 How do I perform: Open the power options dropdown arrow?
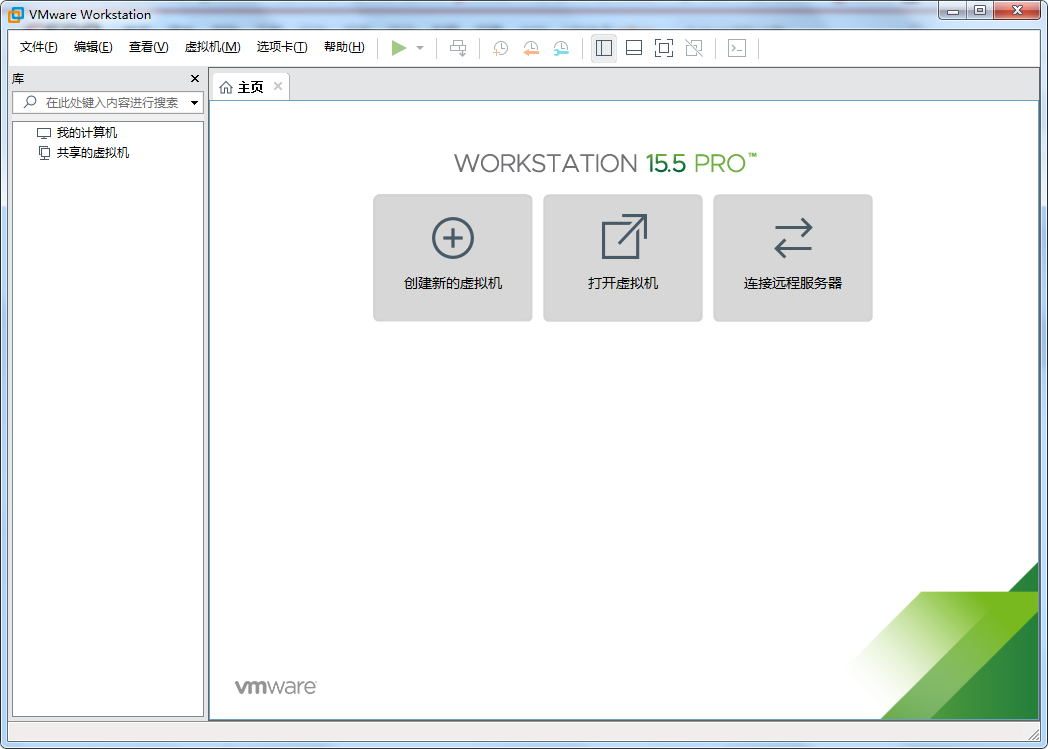click(420, 48)
